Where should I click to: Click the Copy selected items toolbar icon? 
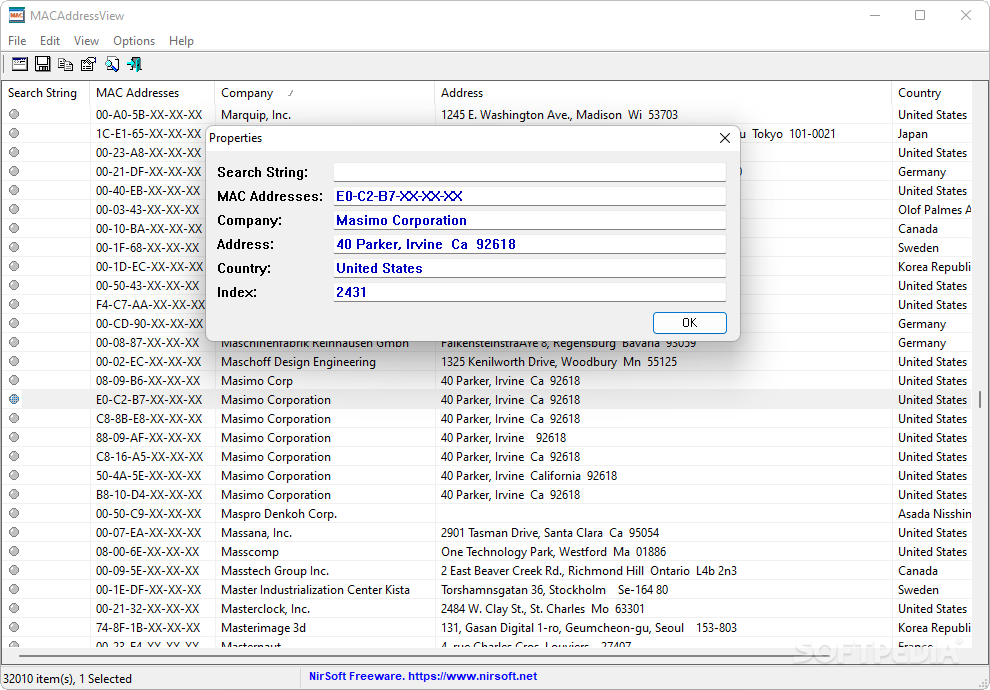click(65, 64)
